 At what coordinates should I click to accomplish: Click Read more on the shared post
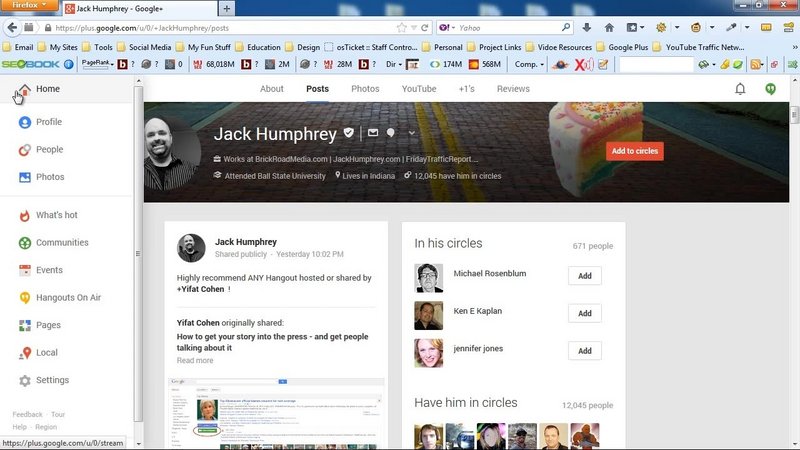pyautogui.click(x=195, y=360)
